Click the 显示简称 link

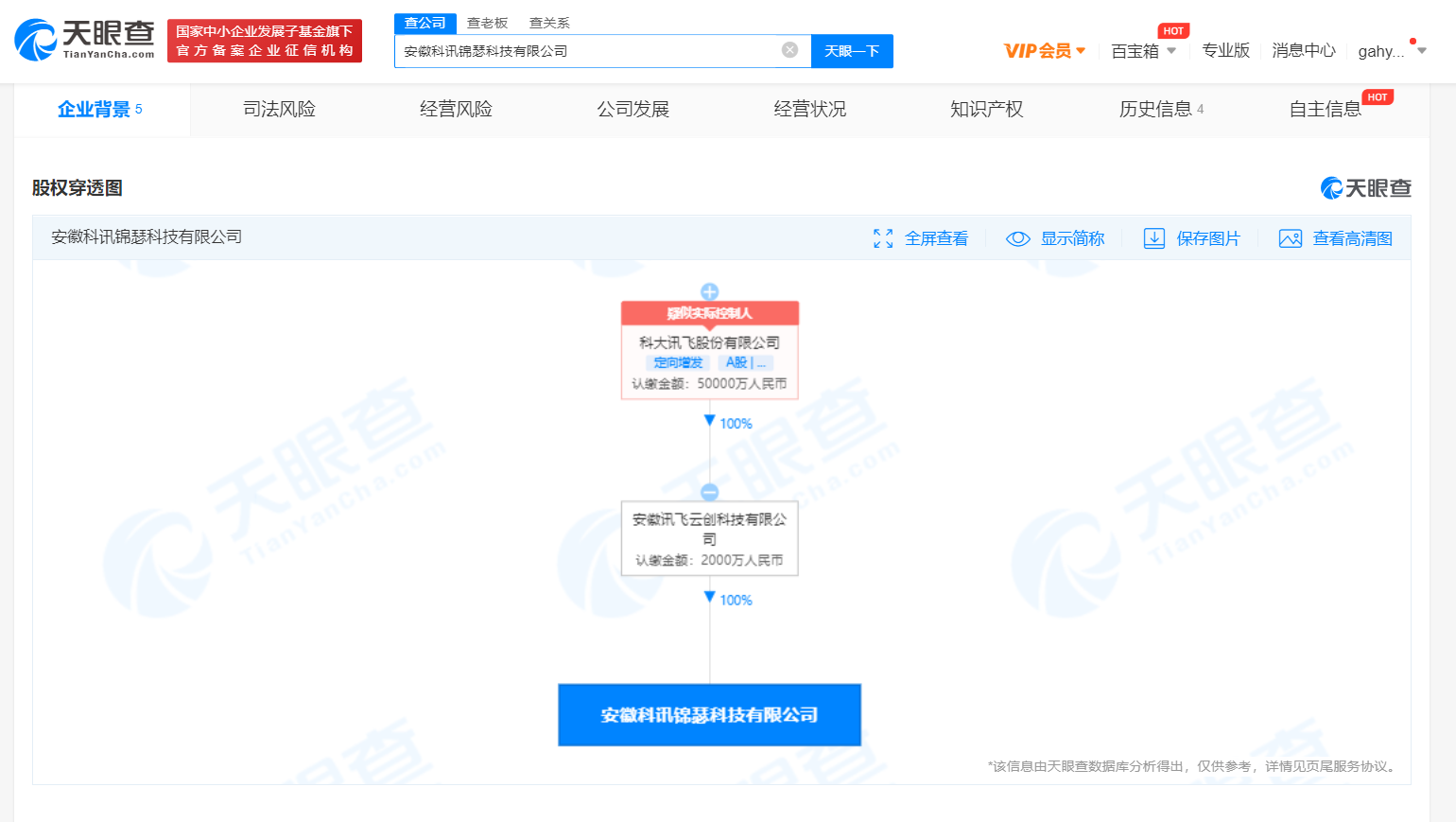tap(1072, 238)
